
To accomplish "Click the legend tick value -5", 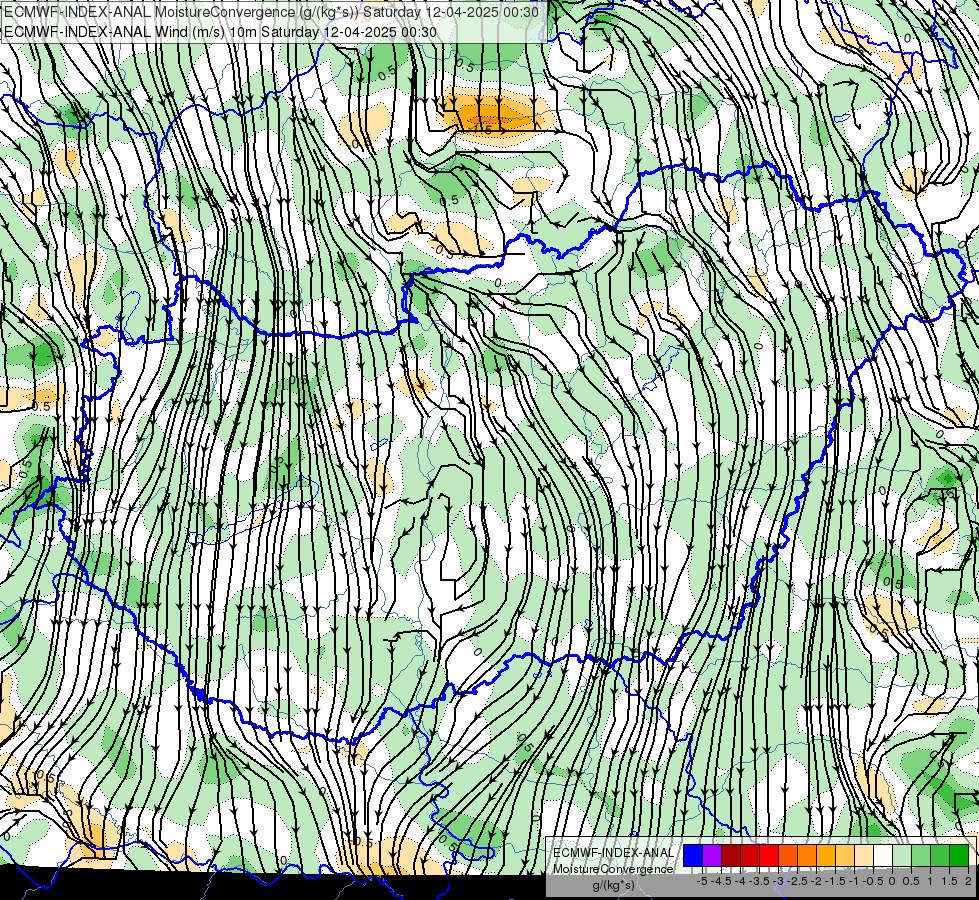I will [702, 881].
